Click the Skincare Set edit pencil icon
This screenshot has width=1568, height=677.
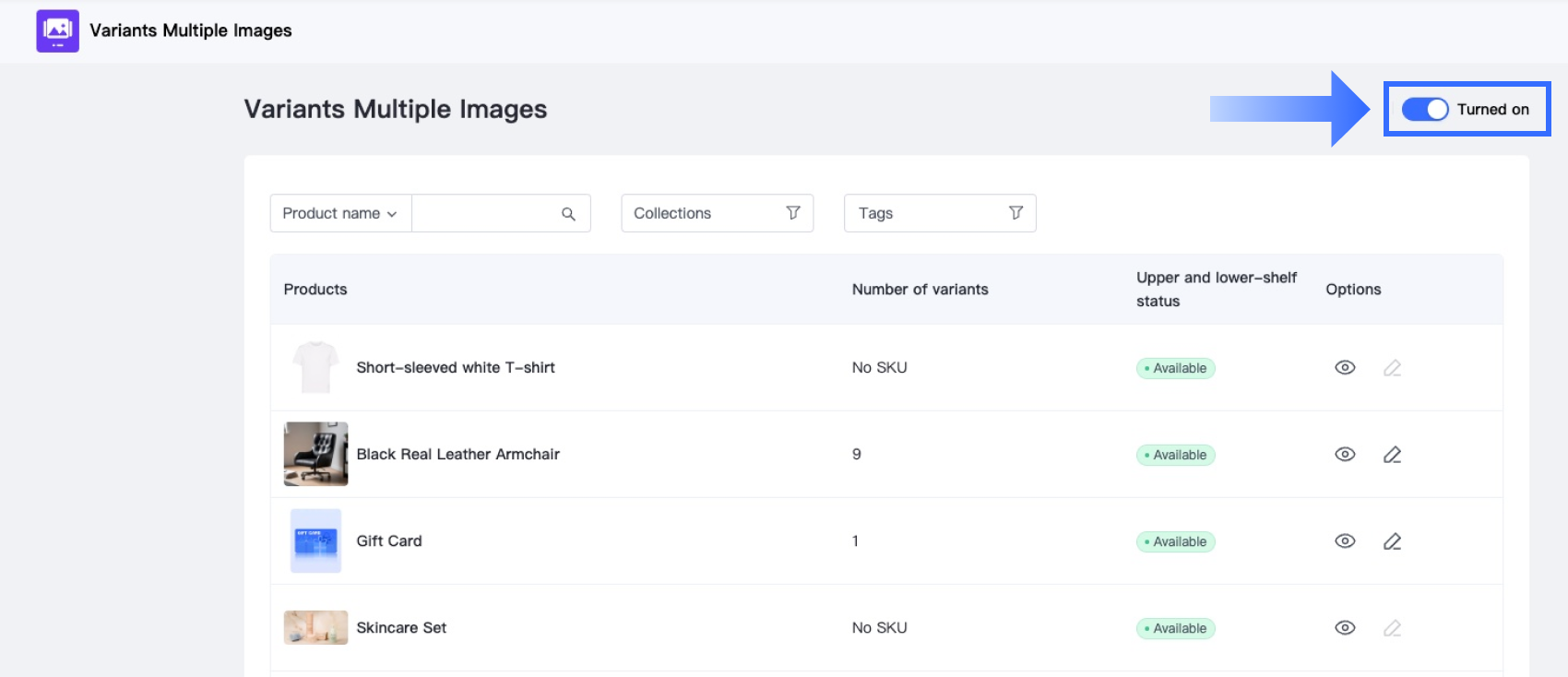pos(1392,628)
